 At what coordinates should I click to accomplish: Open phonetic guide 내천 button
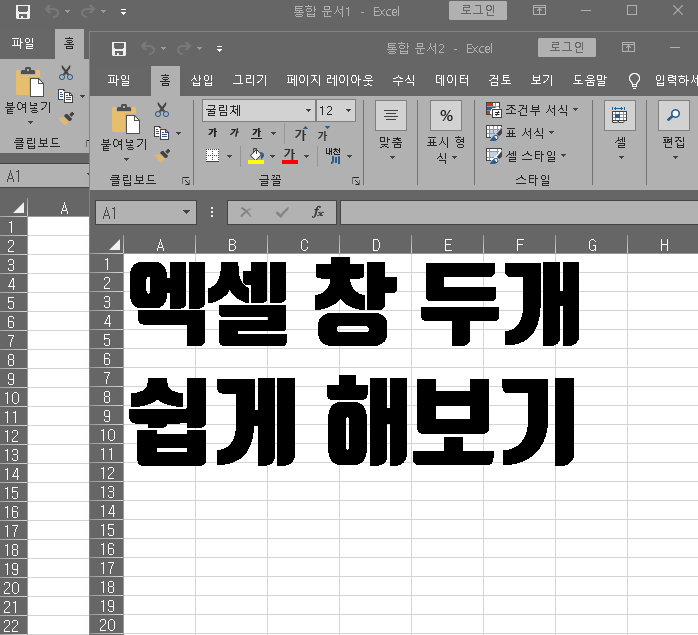[333, 156]
